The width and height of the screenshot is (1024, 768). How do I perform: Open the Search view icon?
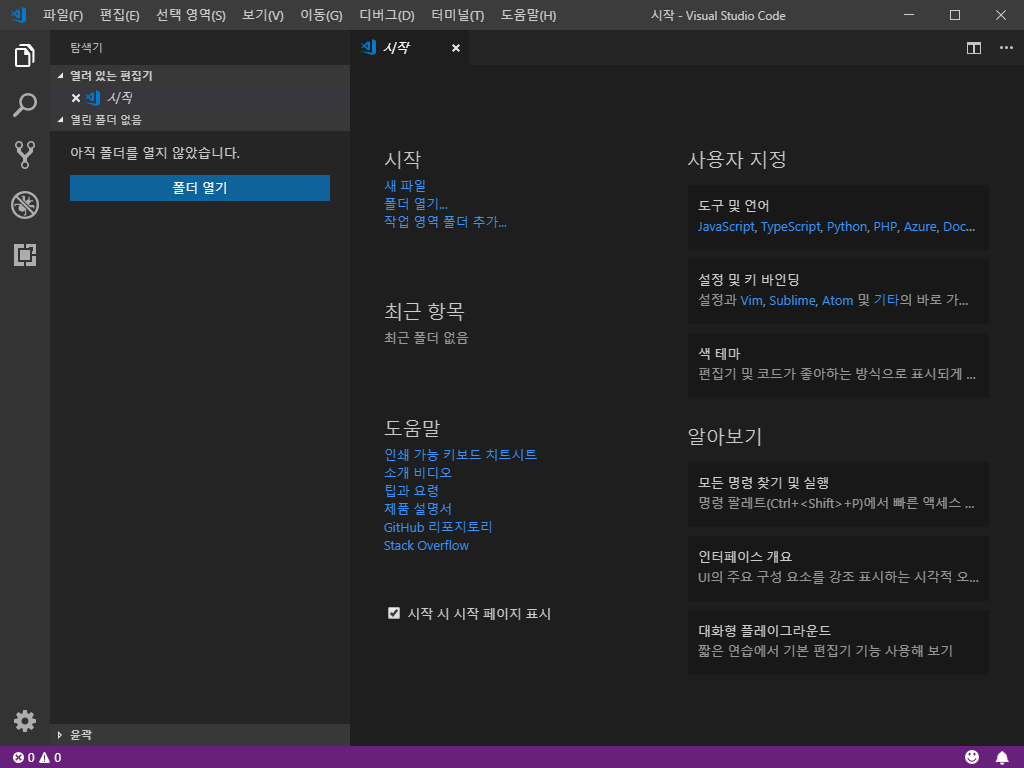[x=25, y=105]
